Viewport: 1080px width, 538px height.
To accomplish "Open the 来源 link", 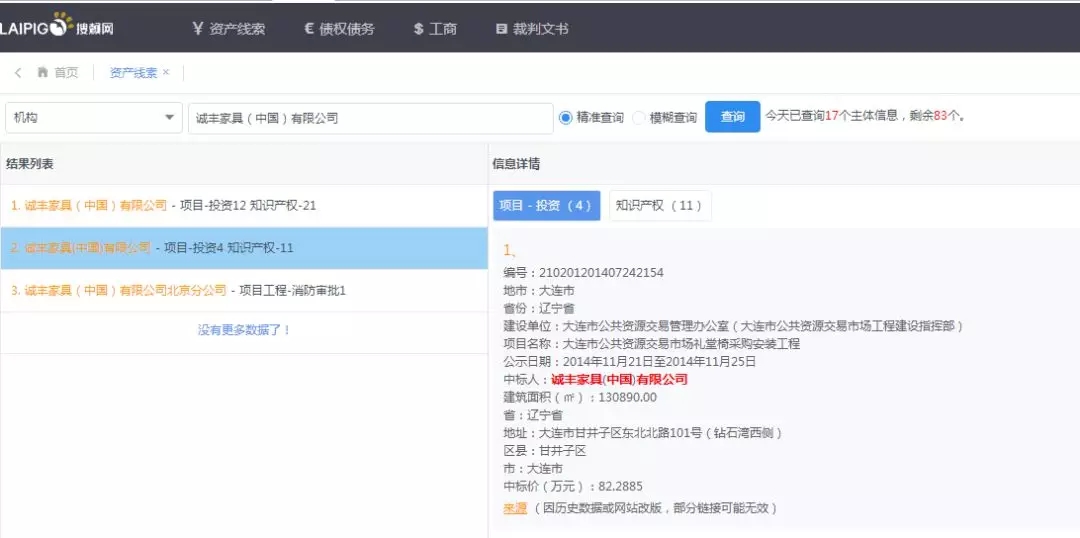I will click(515, 508).
